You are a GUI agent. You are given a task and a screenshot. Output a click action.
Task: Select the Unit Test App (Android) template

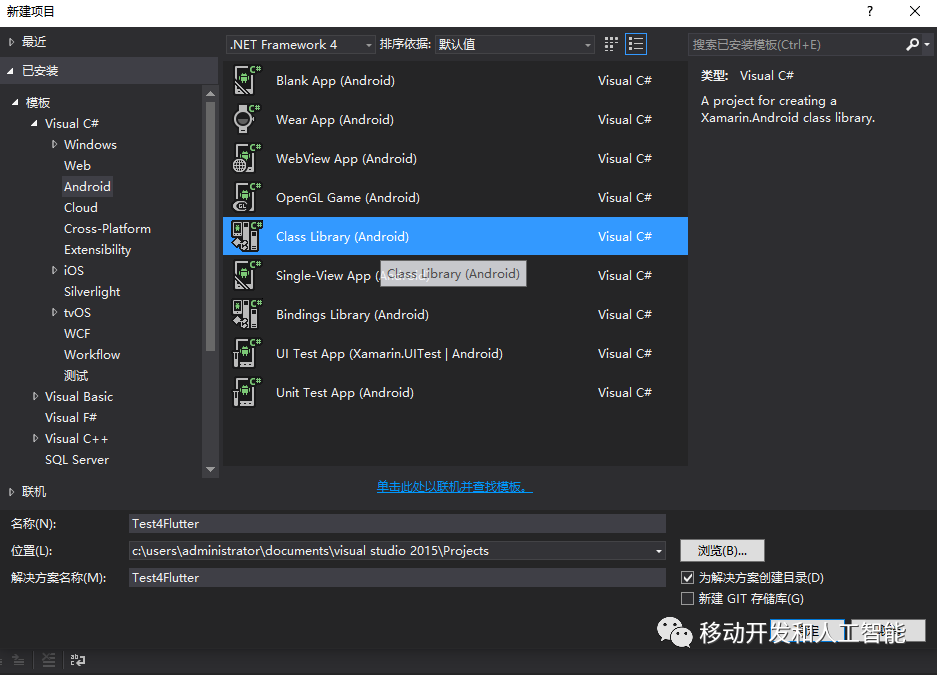(x=455, y=392)
